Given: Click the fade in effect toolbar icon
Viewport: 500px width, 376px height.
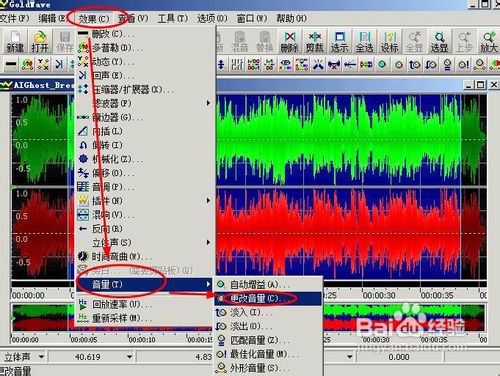Looking at the screenshot, I should [x=415, y=64].
